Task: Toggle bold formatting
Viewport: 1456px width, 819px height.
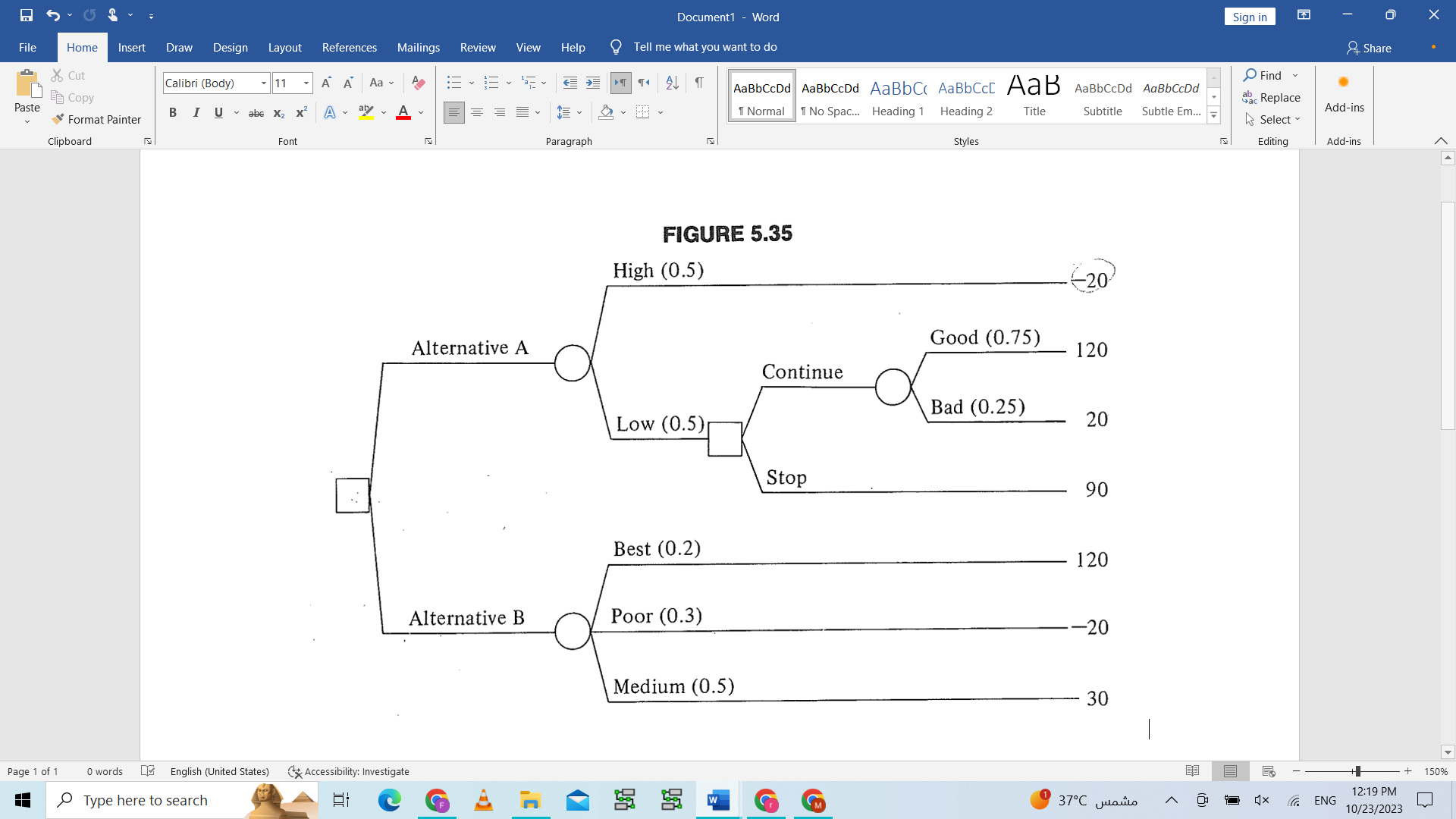Action: click(173, 112)
